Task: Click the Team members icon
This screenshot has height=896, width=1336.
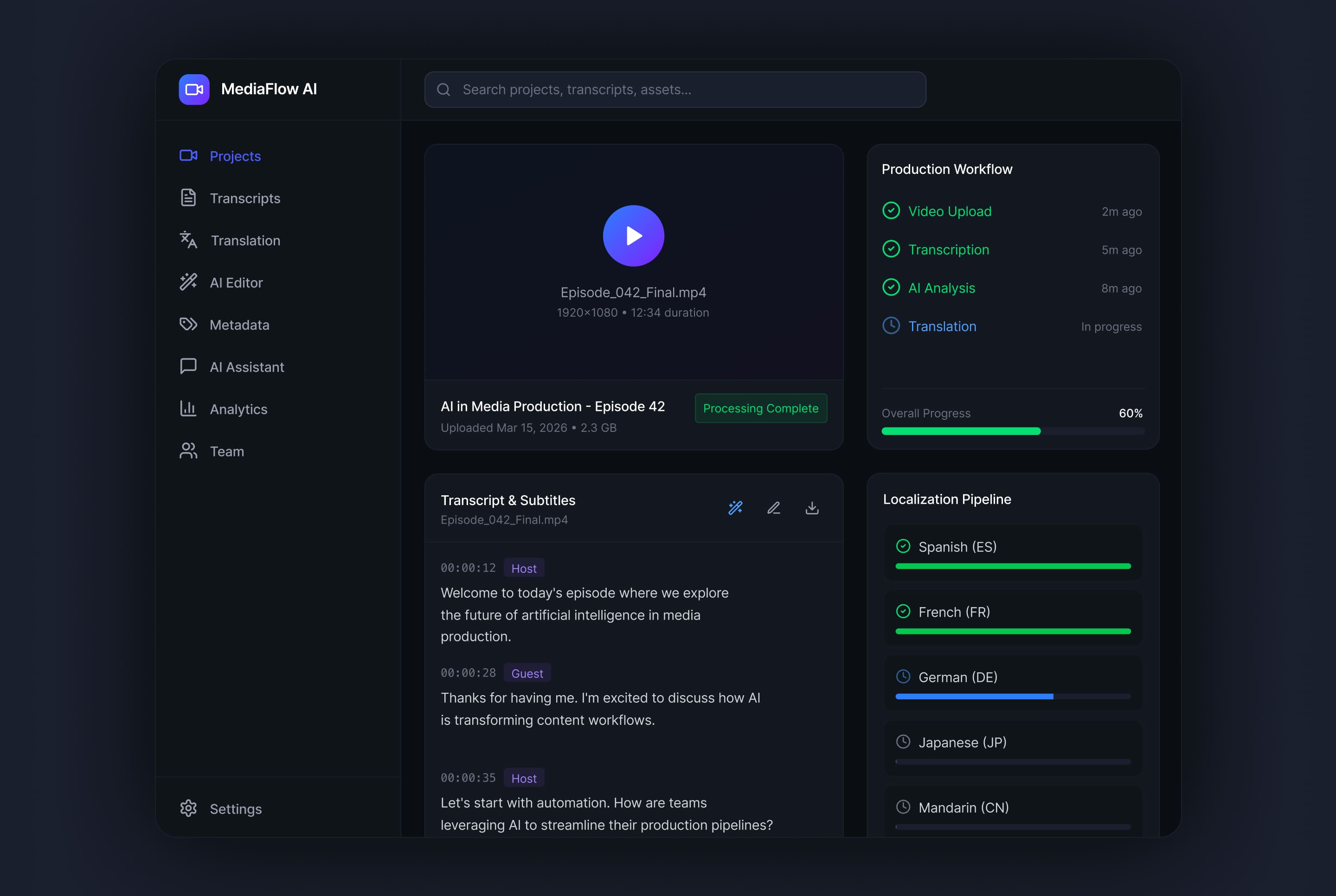Action: pos(189,451)
